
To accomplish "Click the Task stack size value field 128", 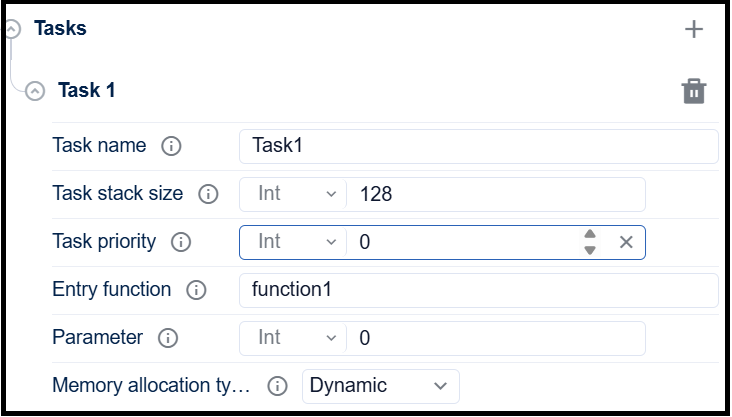I will [495, 194].
